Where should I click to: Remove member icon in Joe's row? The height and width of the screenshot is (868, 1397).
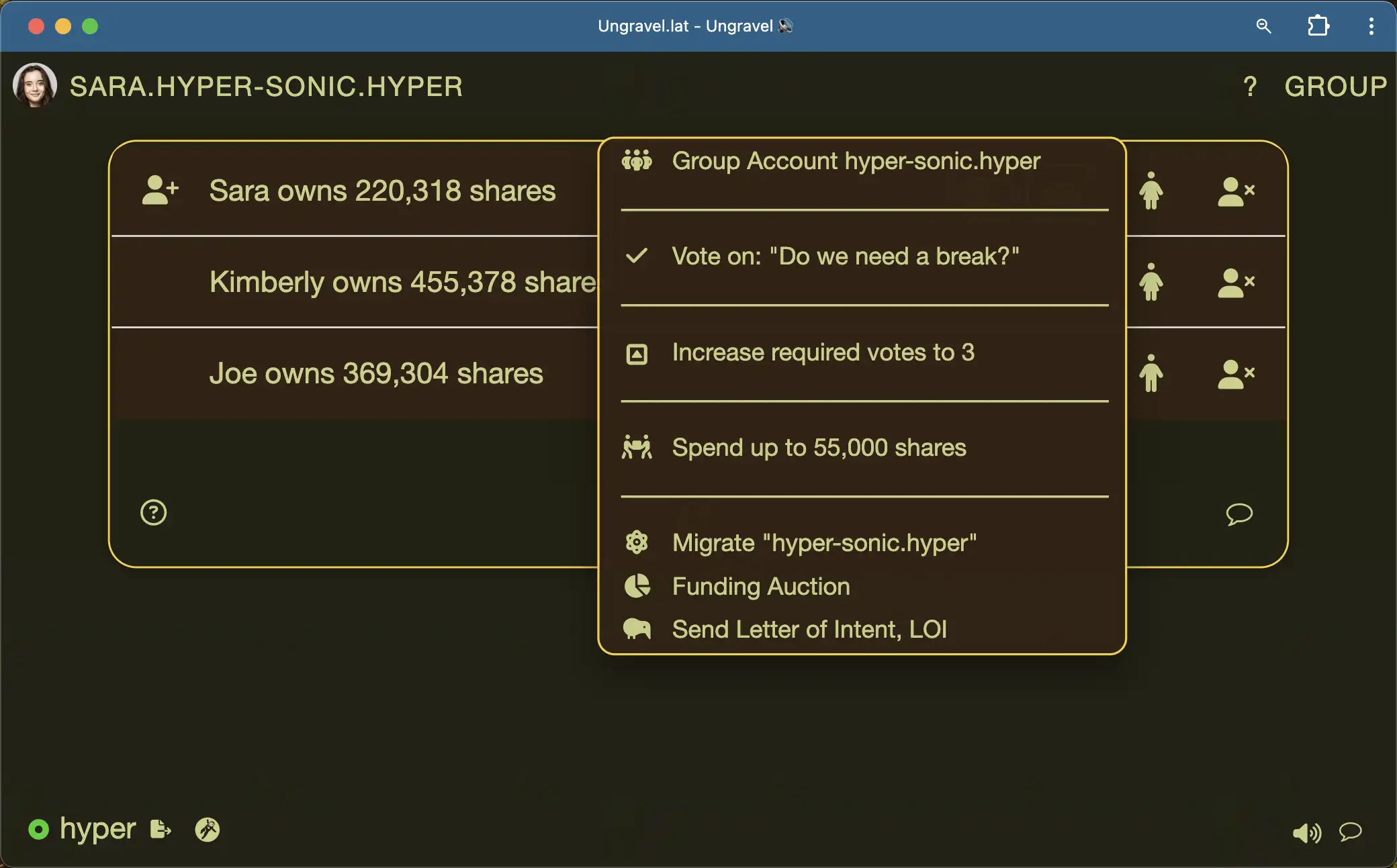pyautogui.click(x=1236, y=374)
